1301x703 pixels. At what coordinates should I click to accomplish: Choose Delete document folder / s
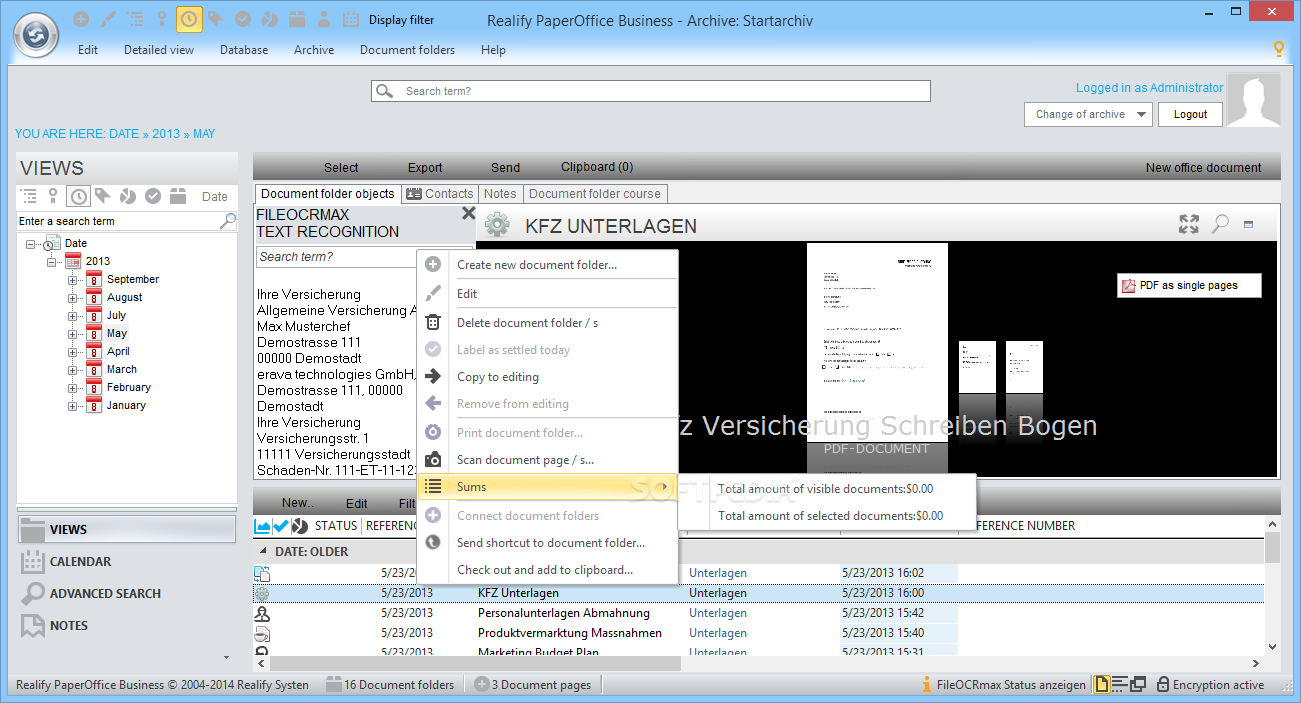pos(547,322)
